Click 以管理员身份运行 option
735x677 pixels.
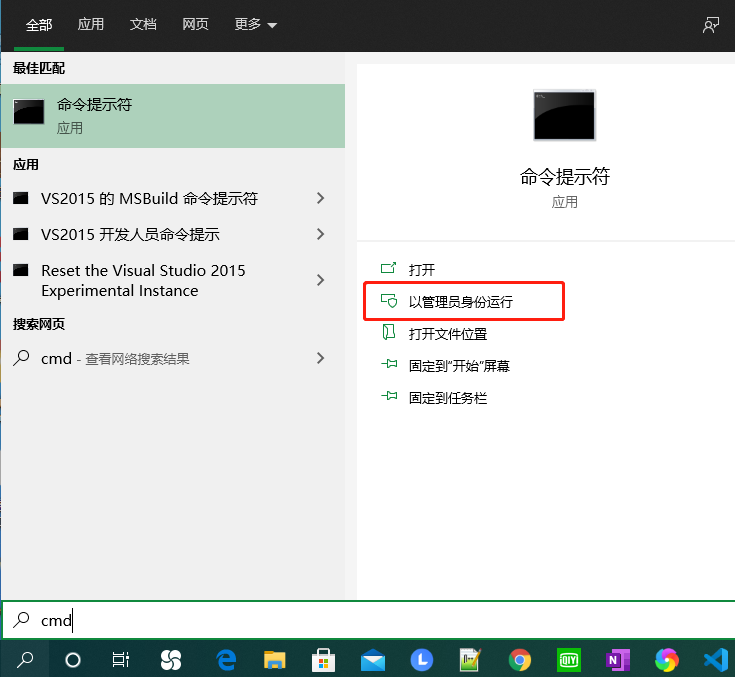pos(460,301)
